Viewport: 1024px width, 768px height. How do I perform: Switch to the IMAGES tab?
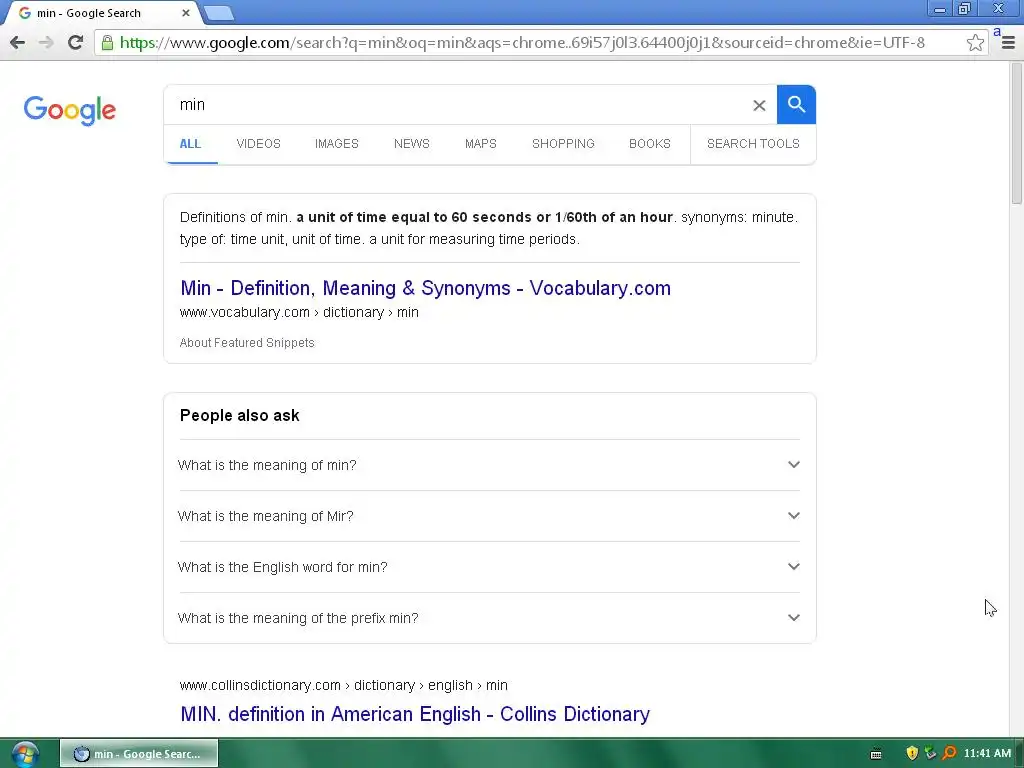coord(336,144)
